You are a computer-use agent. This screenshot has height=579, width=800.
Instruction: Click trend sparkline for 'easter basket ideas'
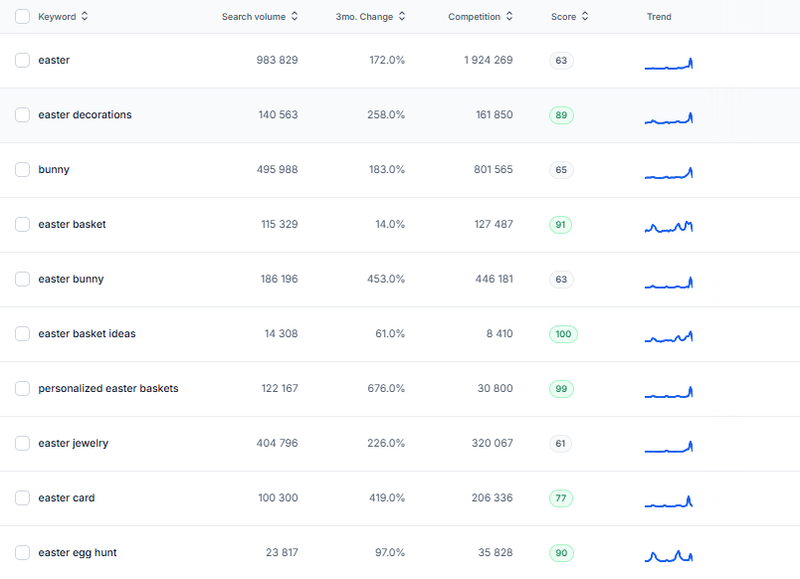pyautogui.click(x=669, y=337)
